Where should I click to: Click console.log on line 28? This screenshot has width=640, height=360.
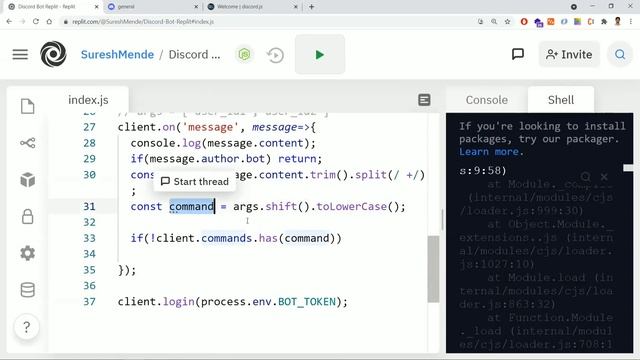(166, 143)
